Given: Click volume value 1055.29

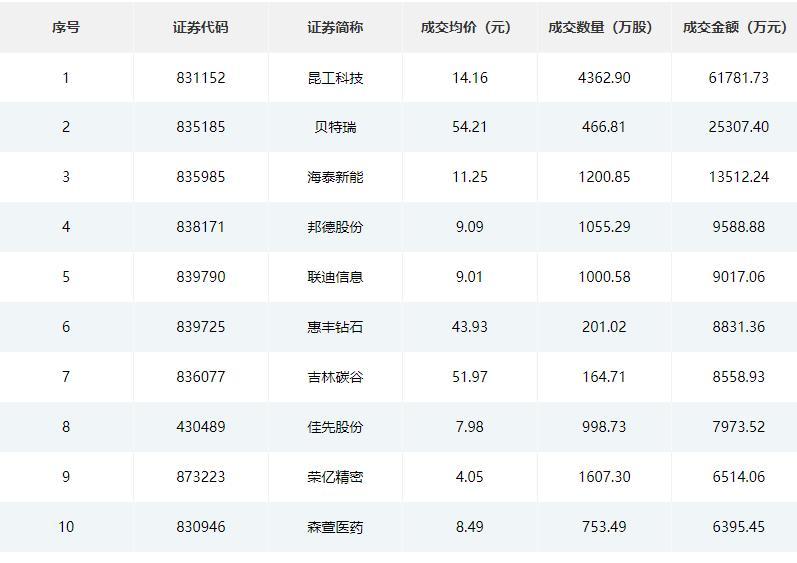Looking at the screenshot, I should (604, 227).
